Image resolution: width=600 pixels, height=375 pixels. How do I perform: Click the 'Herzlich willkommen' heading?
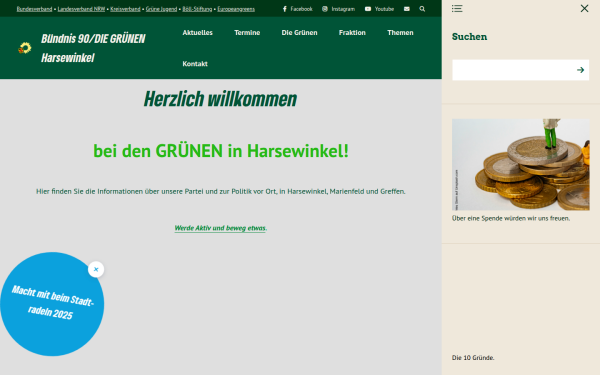pos(220,99)
